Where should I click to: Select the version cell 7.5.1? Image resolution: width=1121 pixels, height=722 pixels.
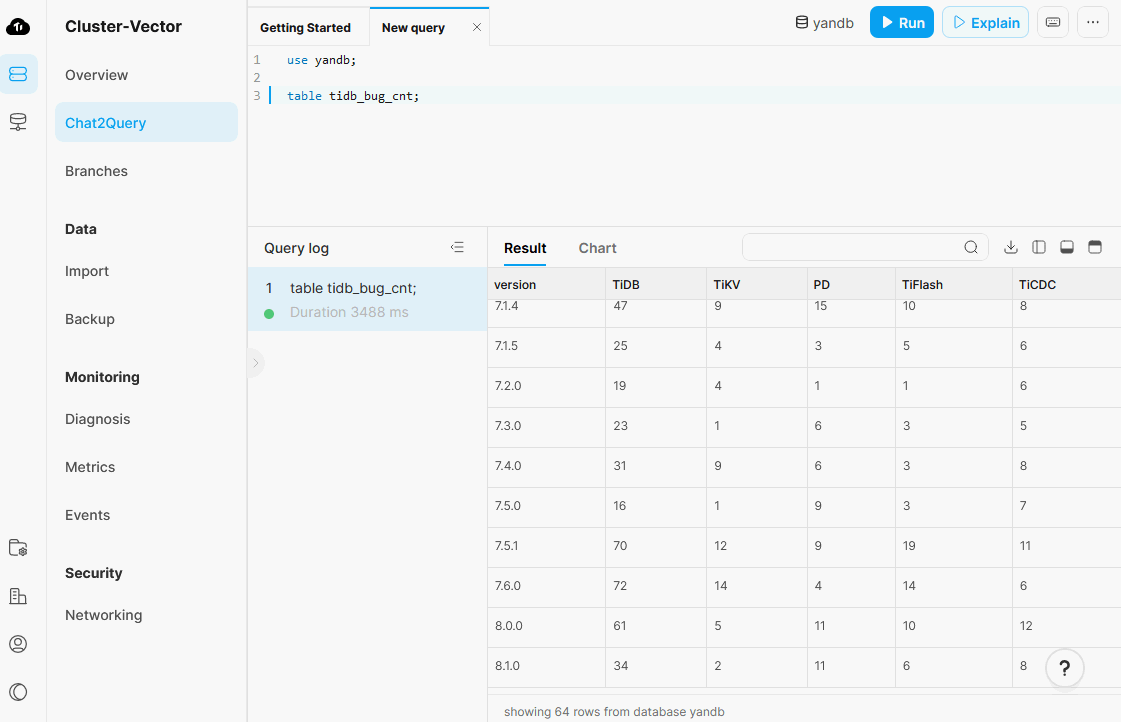[x=547, y=546]
